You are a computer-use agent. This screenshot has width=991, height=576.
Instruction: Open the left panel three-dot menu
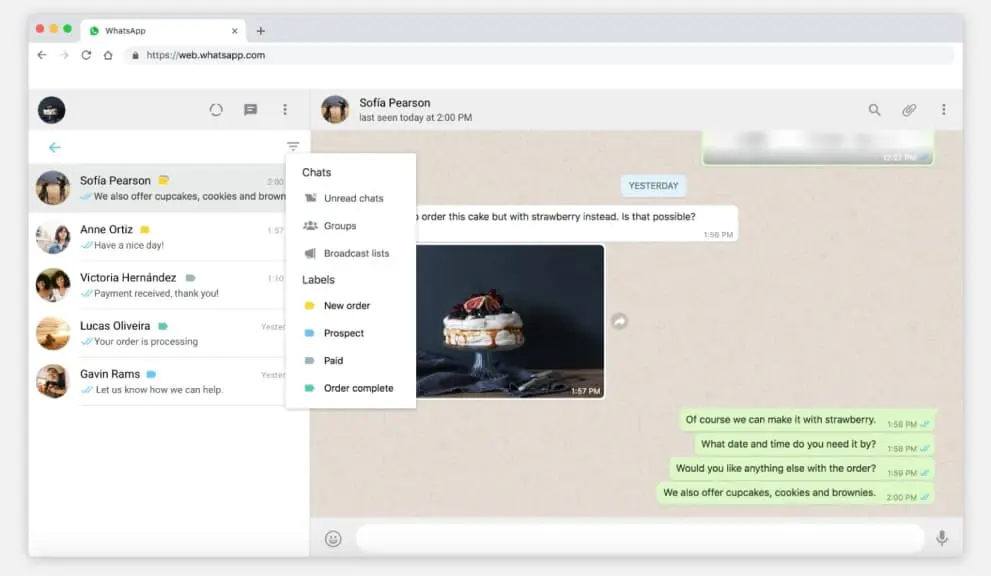(285, 110)
